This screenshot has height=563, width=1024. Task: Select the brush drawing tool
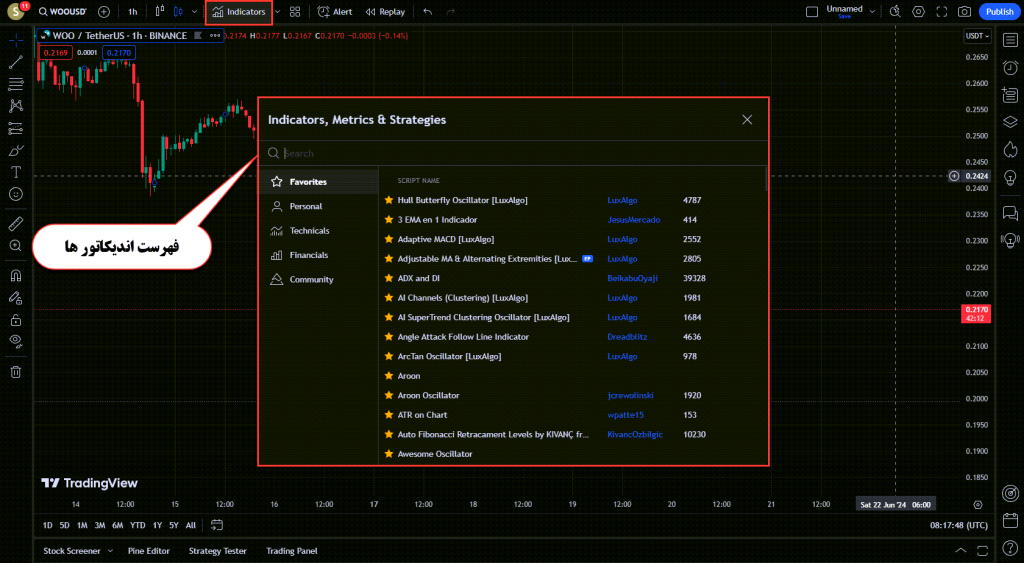click(16, 150)
